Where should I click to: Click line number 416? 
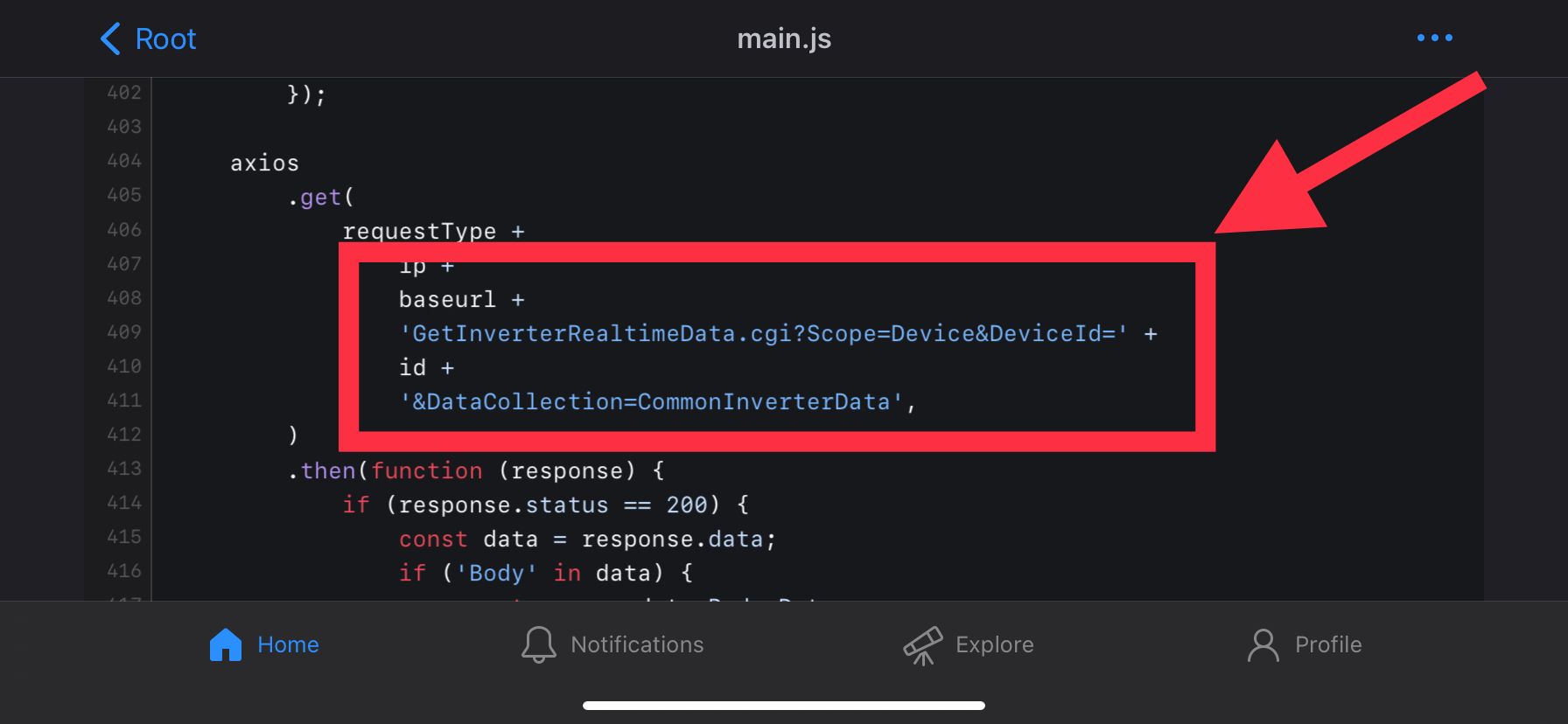point(124,571)
